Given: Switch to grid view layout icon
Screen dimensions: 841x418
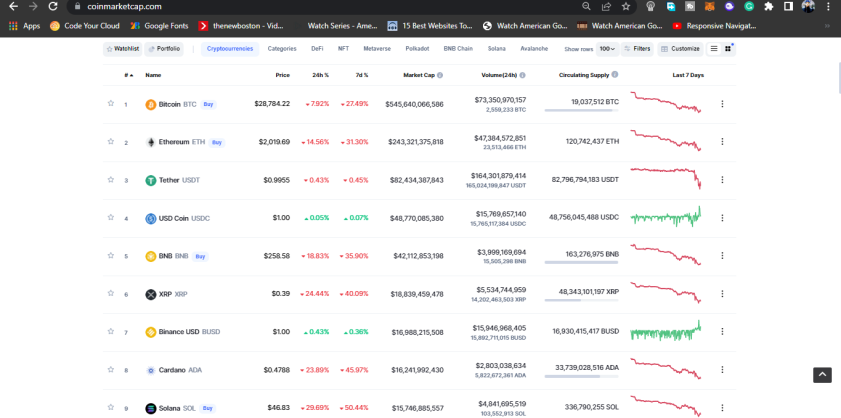Looking at the screenshot, I should pos(728,49).
